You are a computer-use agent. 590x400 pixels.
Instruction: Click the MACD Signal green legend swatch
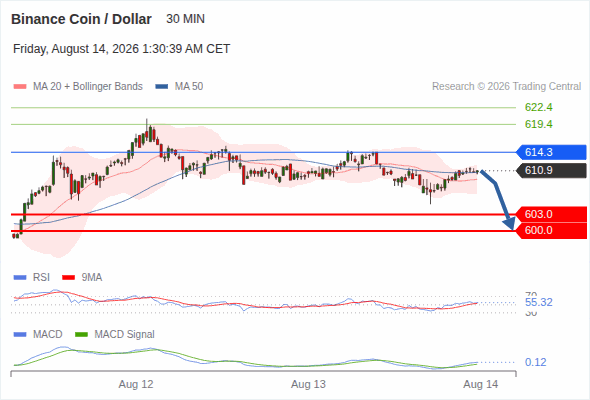coord(81,335)
